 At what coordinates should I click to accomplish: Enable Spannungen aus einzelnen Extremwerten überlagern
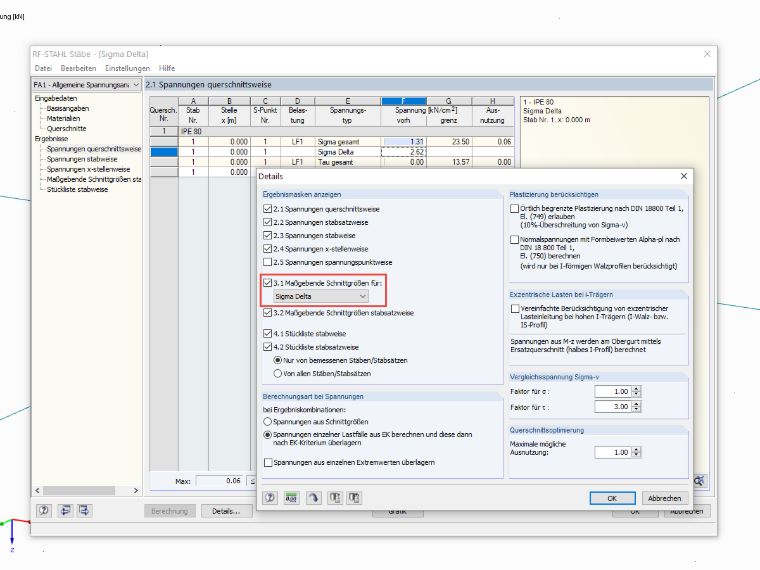(x=268, y=462)
